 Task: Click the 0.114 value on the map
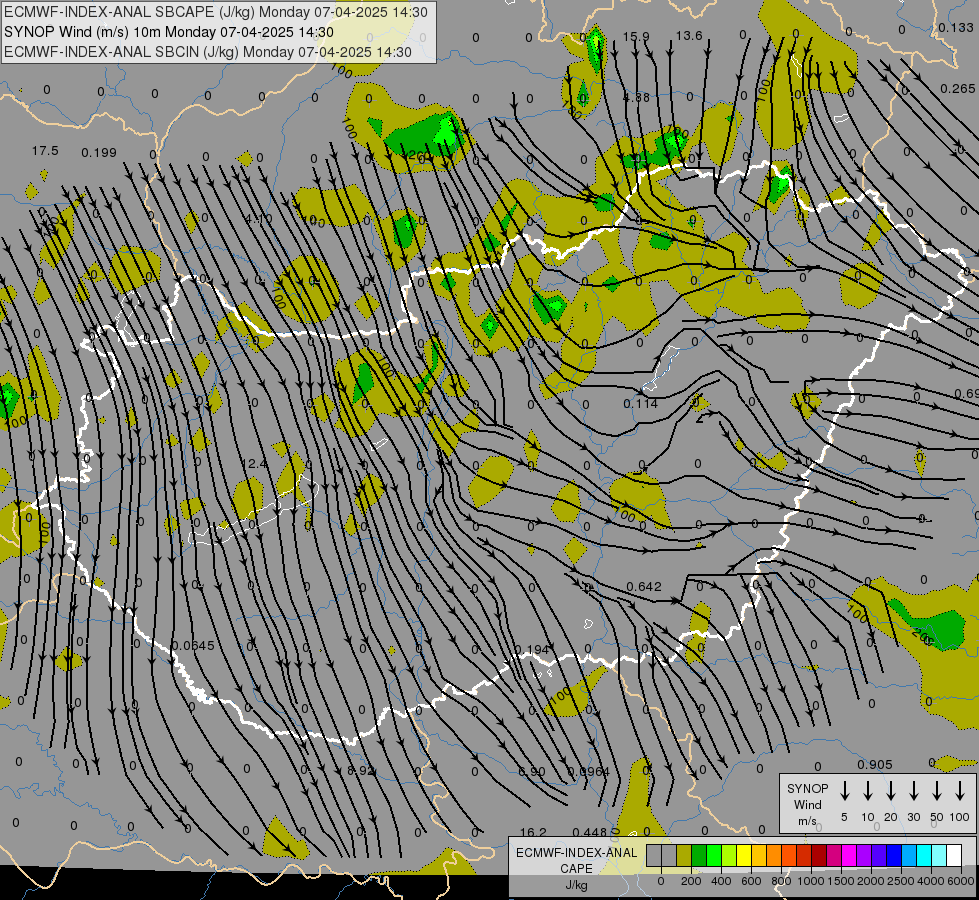click(x=640, y=404)
